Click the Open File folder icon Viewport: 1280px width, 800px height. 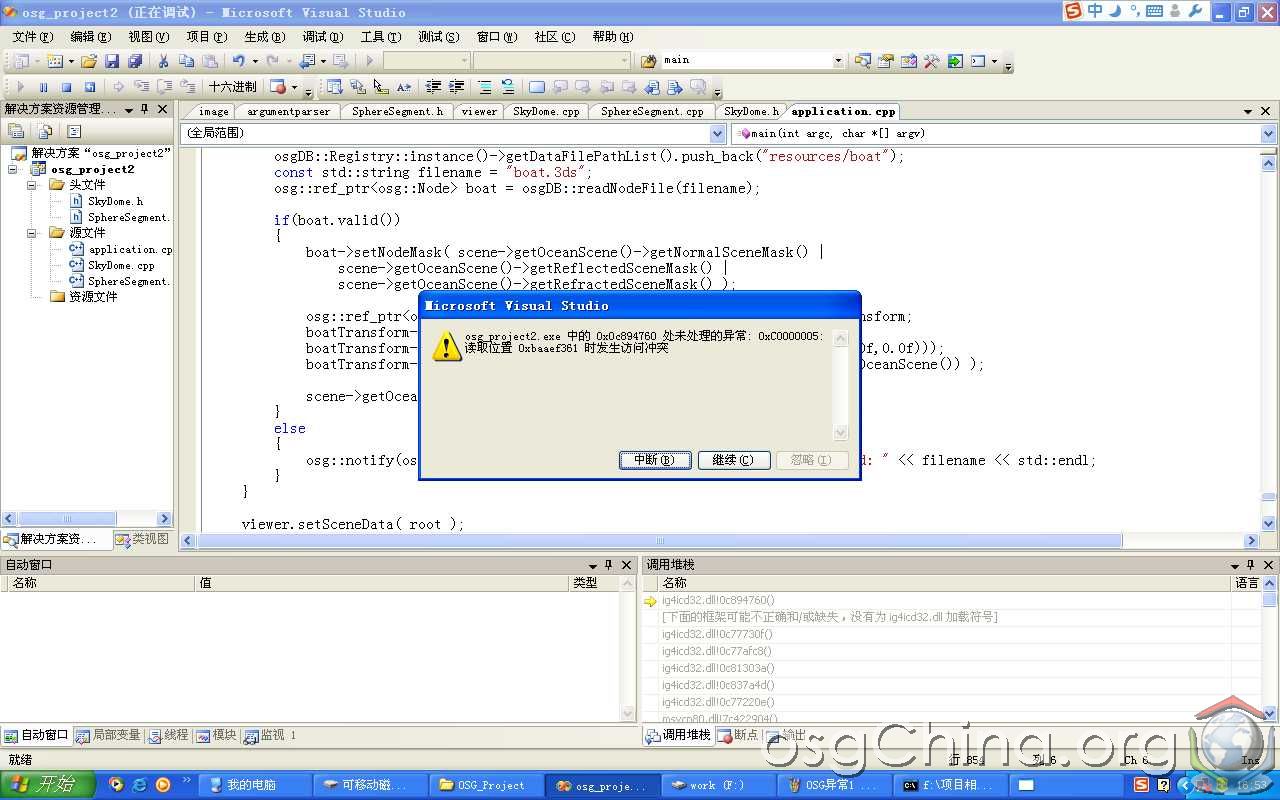click(x=88, y=61)
